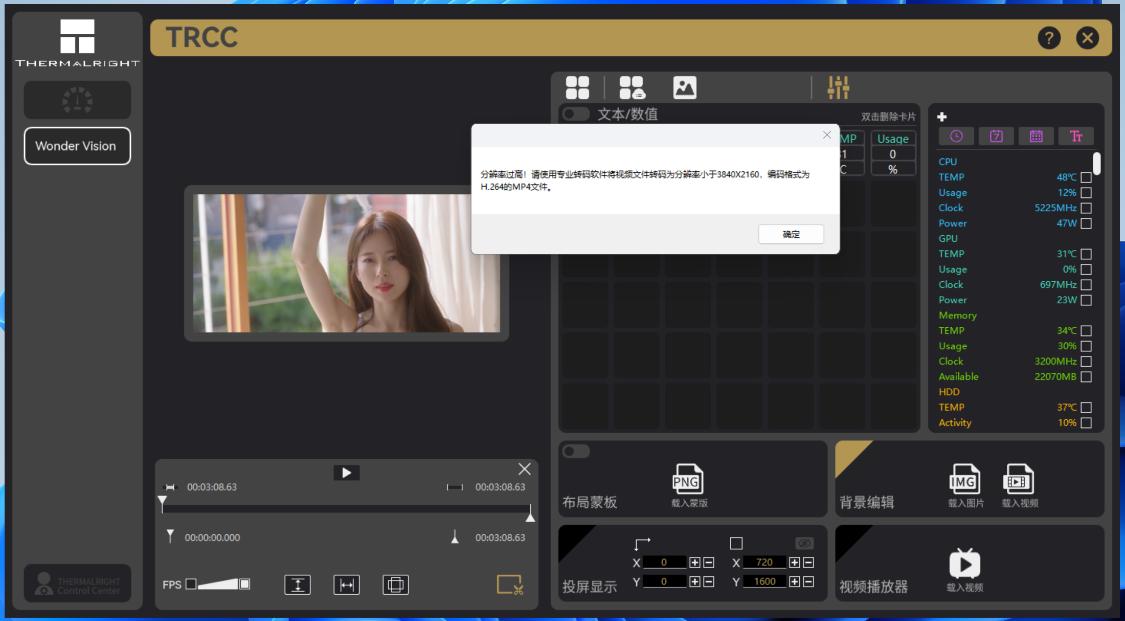Screen dimensions: 1125x621
Task: Enable the CPU TEMP checkbox
Action: tap(1088, 178)
